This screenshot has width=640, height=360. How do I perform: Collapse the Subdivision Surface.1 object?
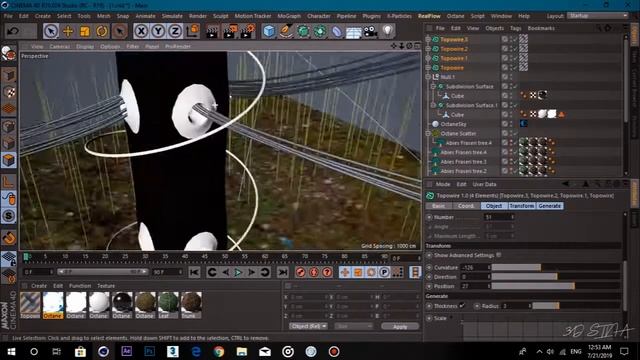tap(433, 105)
